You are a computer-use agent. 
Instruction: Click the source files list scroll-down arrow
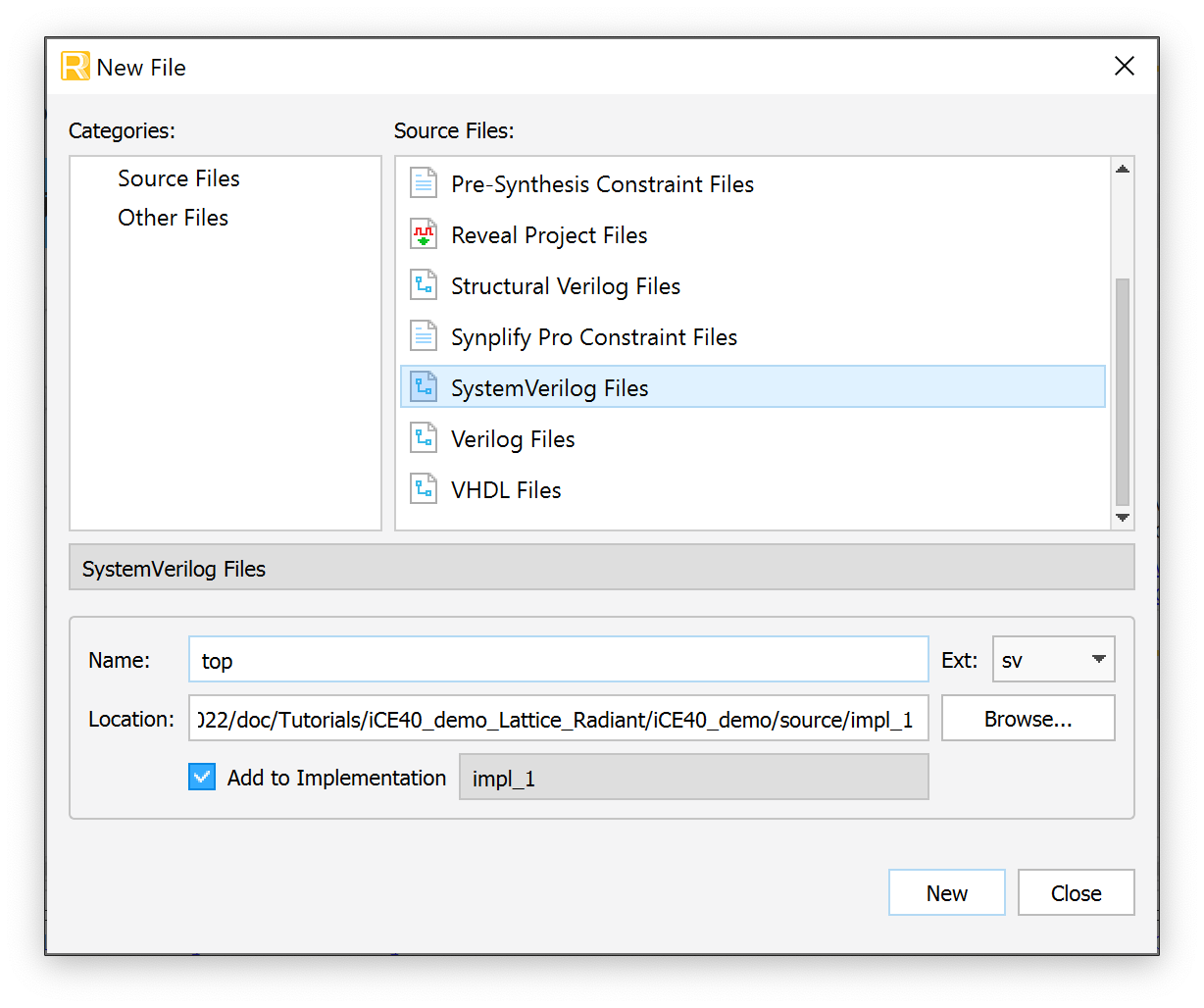[1123, 518]
